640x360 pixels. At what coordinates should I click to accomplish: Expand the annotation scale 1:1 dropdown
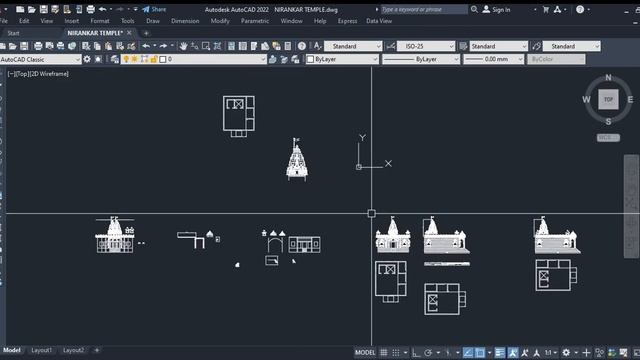[555, 353]
